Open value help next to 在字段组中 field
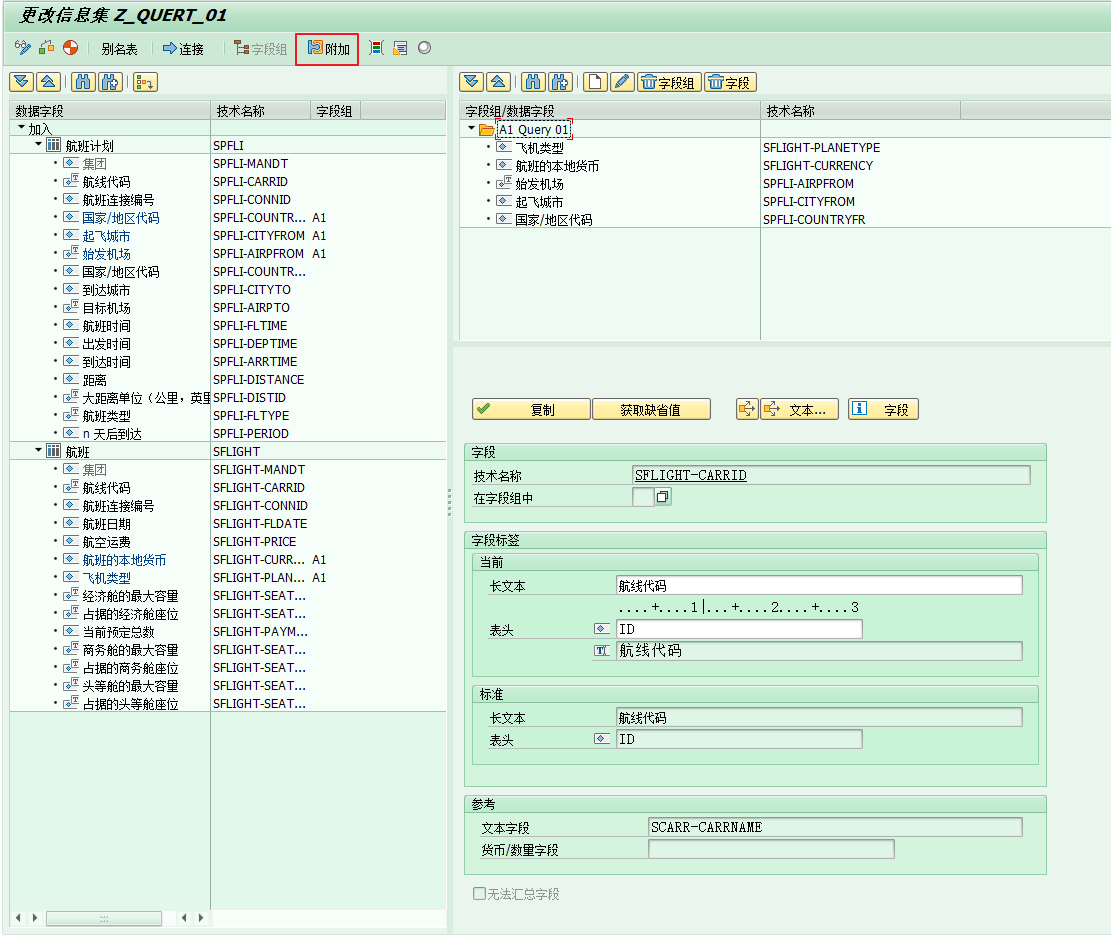This screenshot has height=936, width=1111. [663, 497]
